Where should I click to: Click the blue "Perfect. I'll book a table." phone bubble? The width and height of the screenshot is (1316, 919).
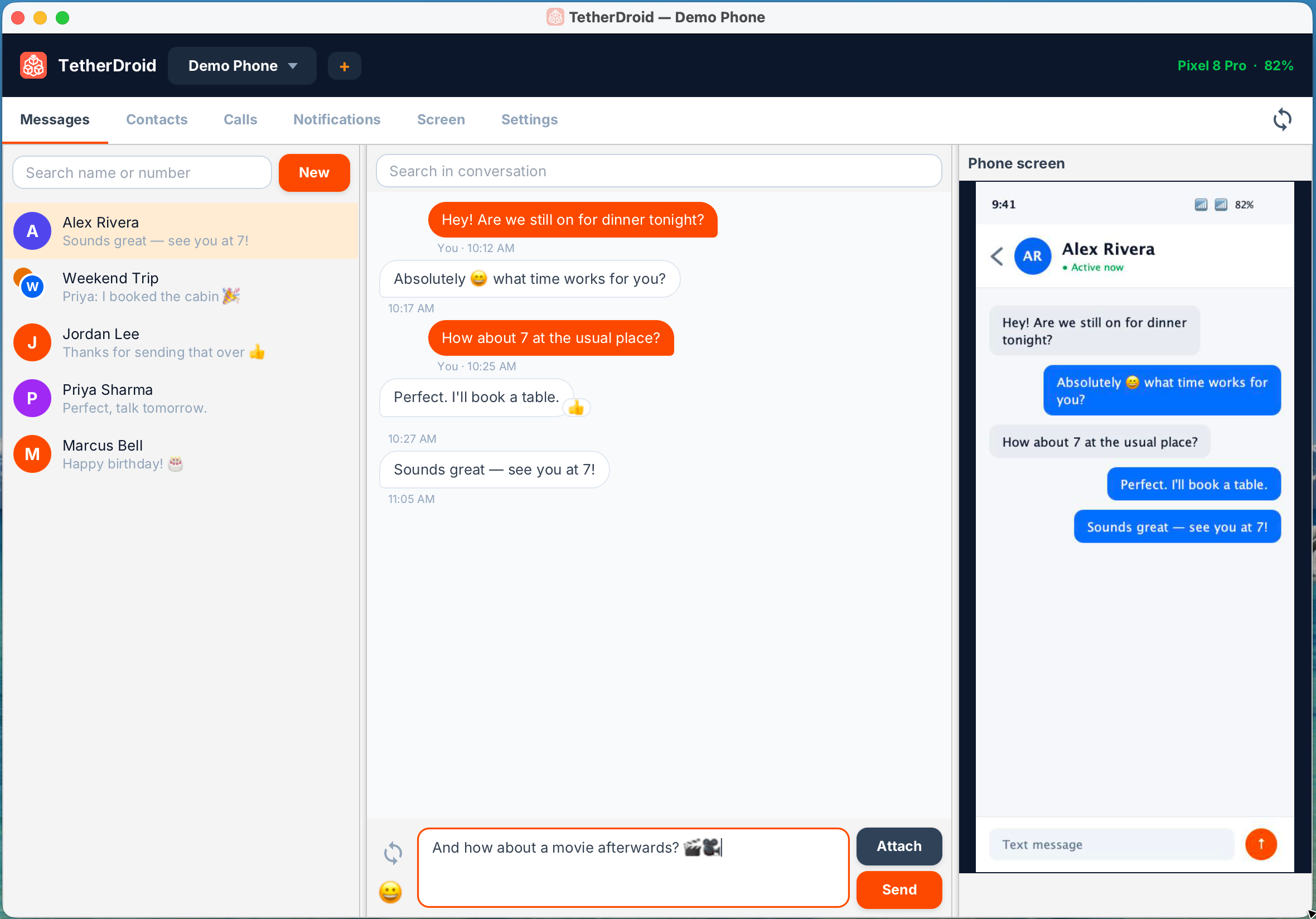click(1193, 485)
